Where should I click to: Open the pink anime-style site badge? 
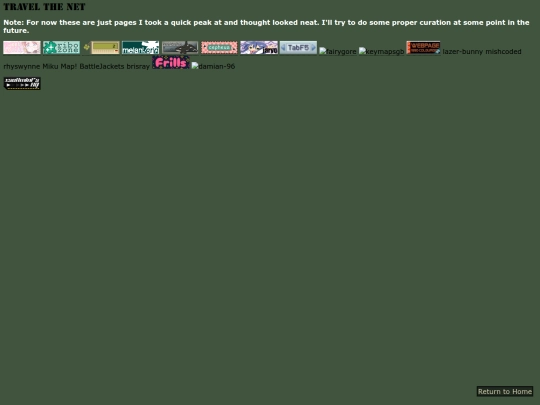(x=22, y=48)
